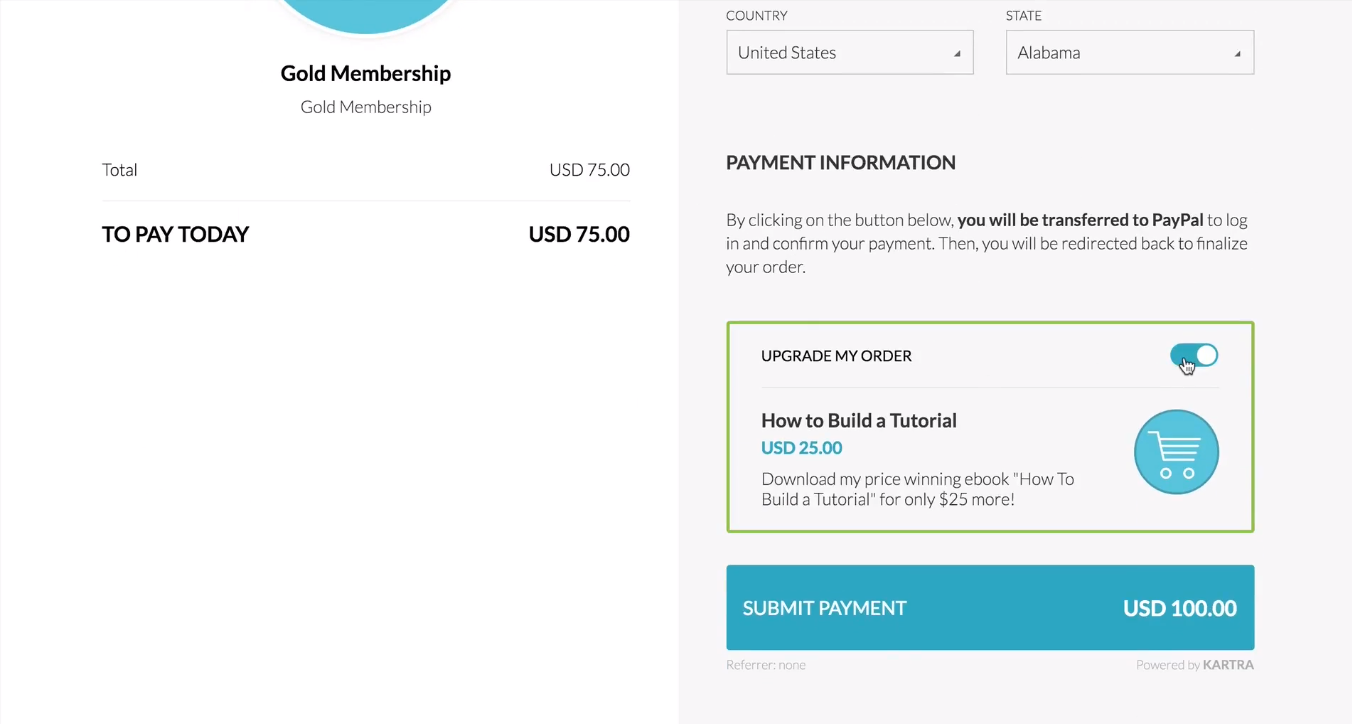Click the COUNTRY field label
This screenshot has height=724, width=1352.
tap(756, 16)
